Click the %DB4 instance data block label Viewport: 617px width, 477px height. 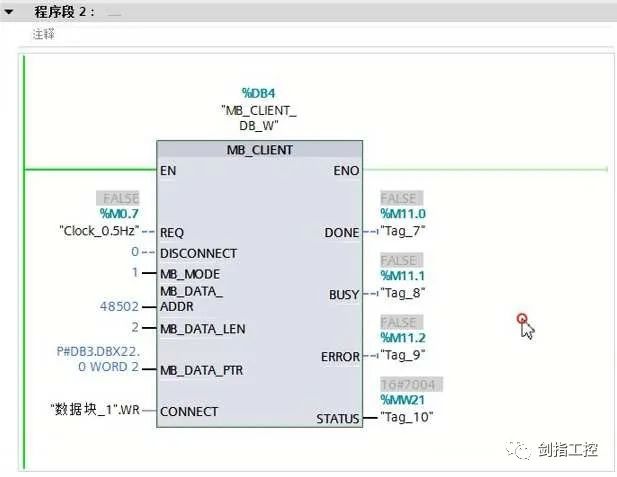pos(259,92)
